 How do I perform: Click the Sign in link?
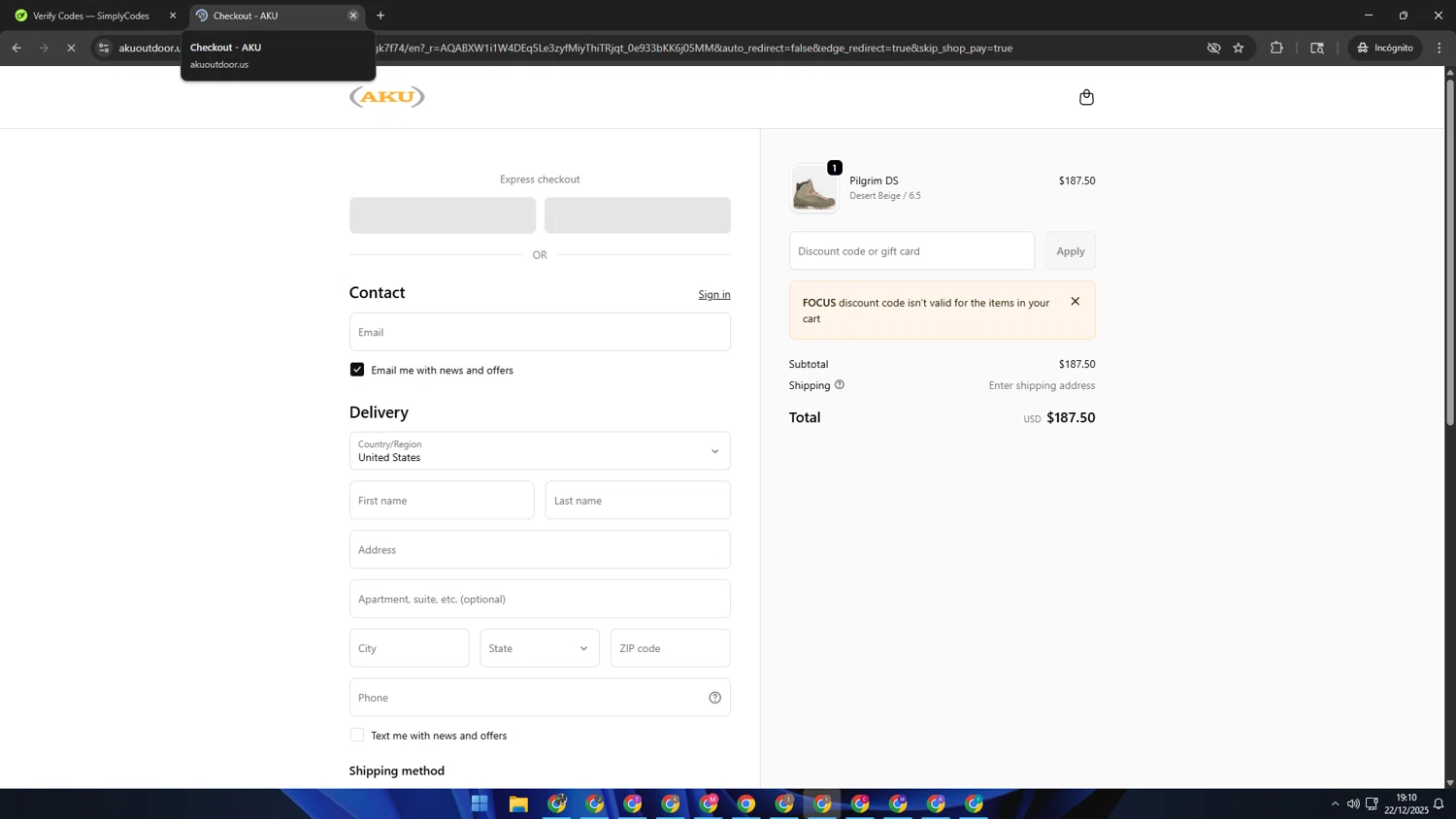pyautogui.click(x=714, y=295)
